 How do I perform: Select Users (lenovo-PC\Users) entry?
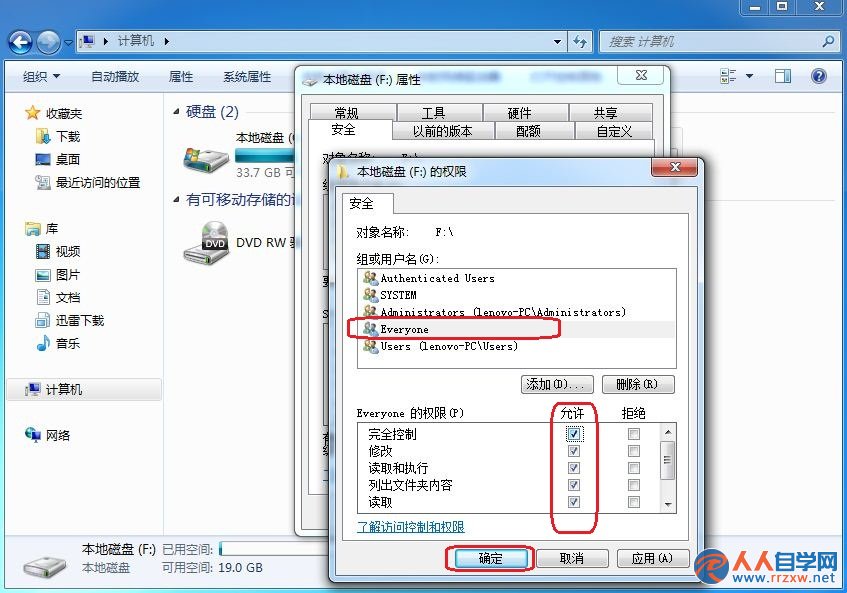point(440,346)
